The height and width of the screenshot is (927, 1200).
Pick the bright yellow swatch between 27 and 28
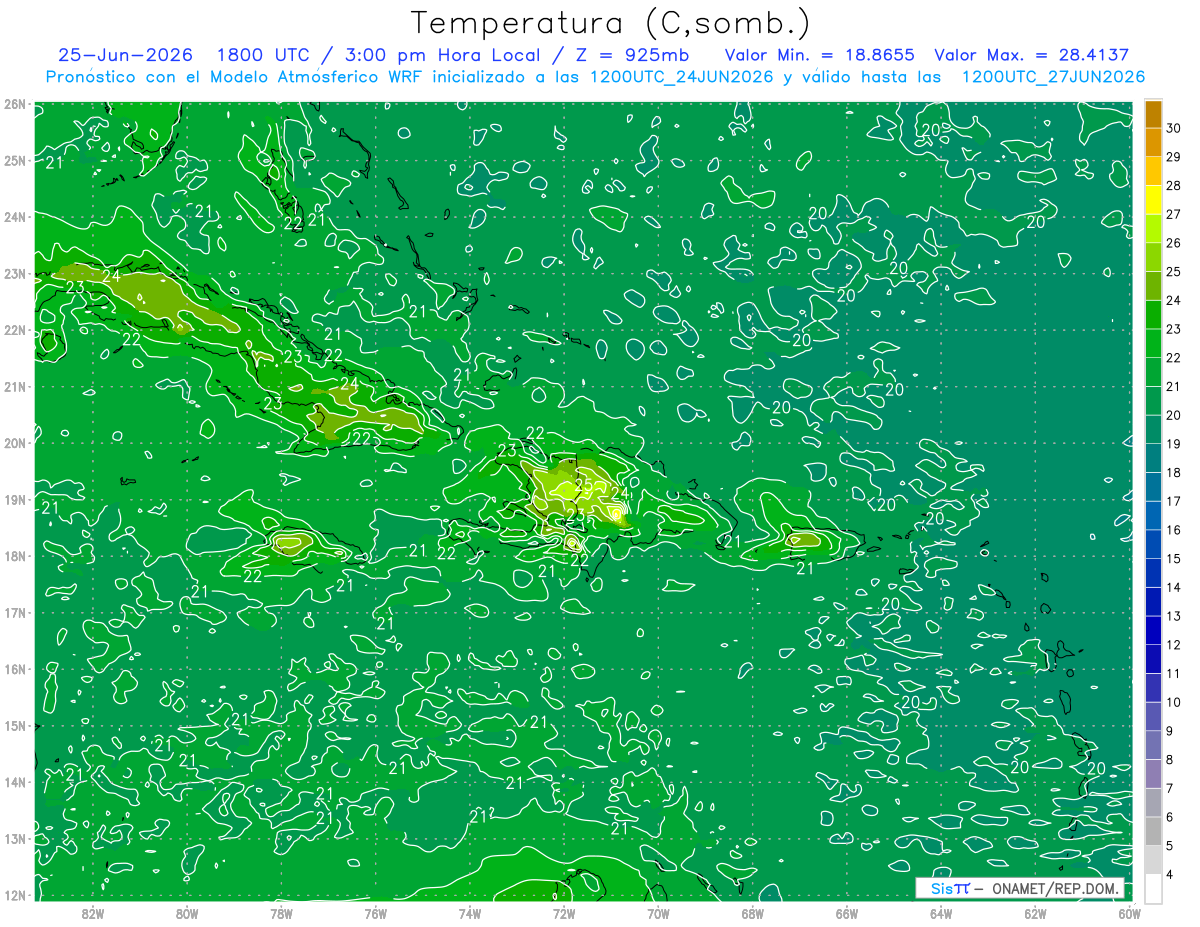[x=1153, y=200]
